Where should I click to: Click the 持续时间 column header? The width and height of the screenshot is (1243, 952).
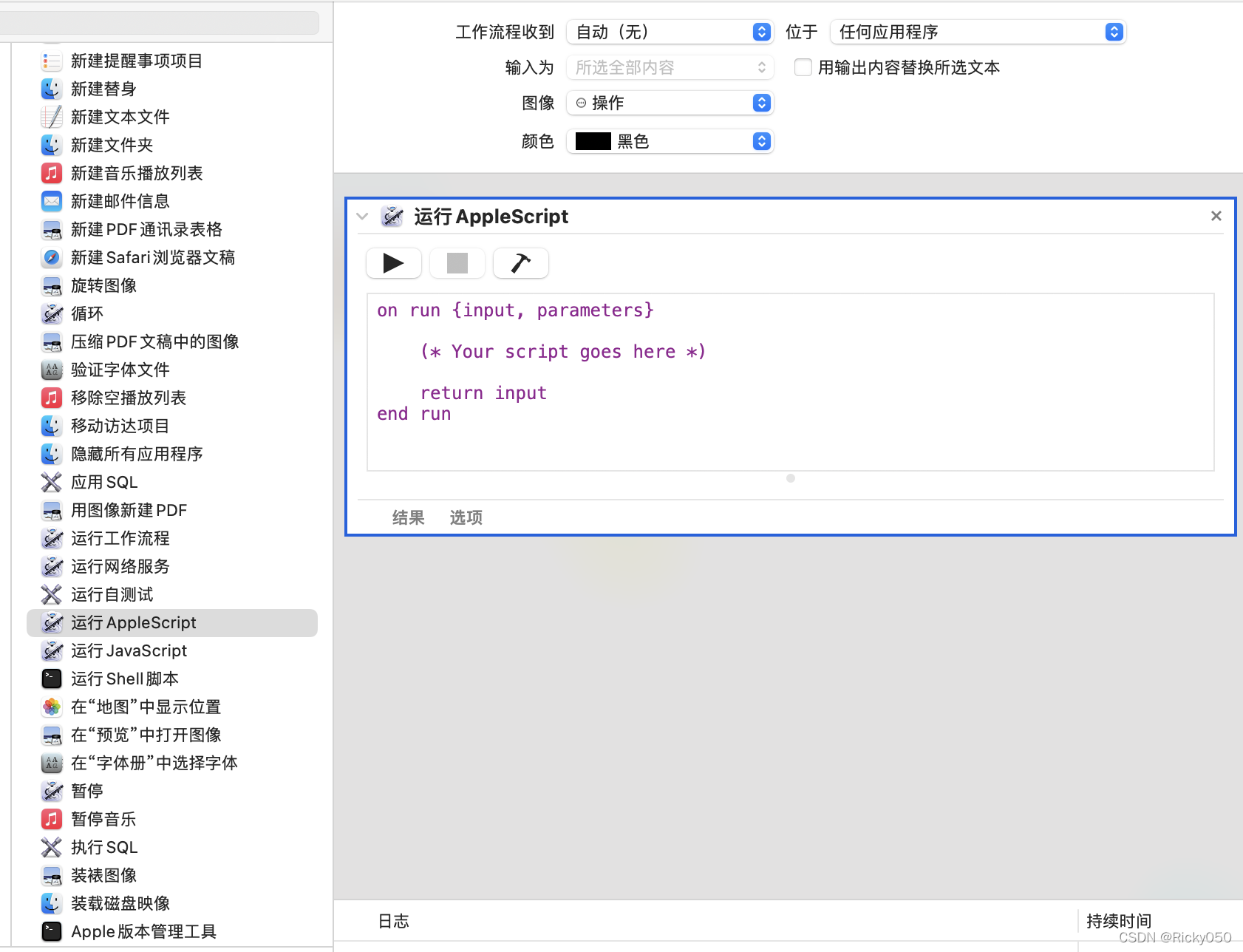tap(1120, 921)
